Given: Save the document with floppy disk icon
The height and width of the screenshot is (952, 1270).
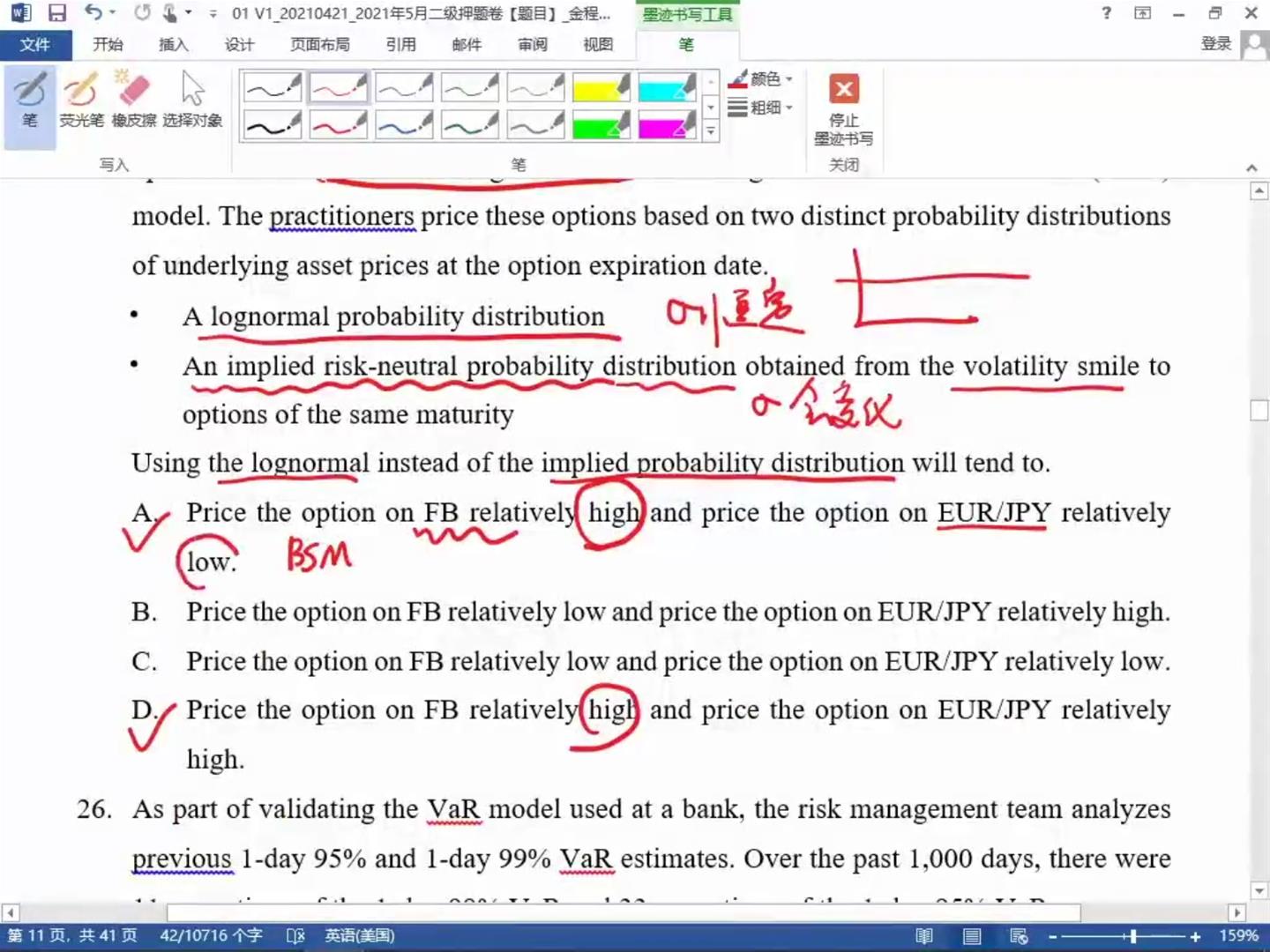Looking at the screenshot, I should 57,13.
